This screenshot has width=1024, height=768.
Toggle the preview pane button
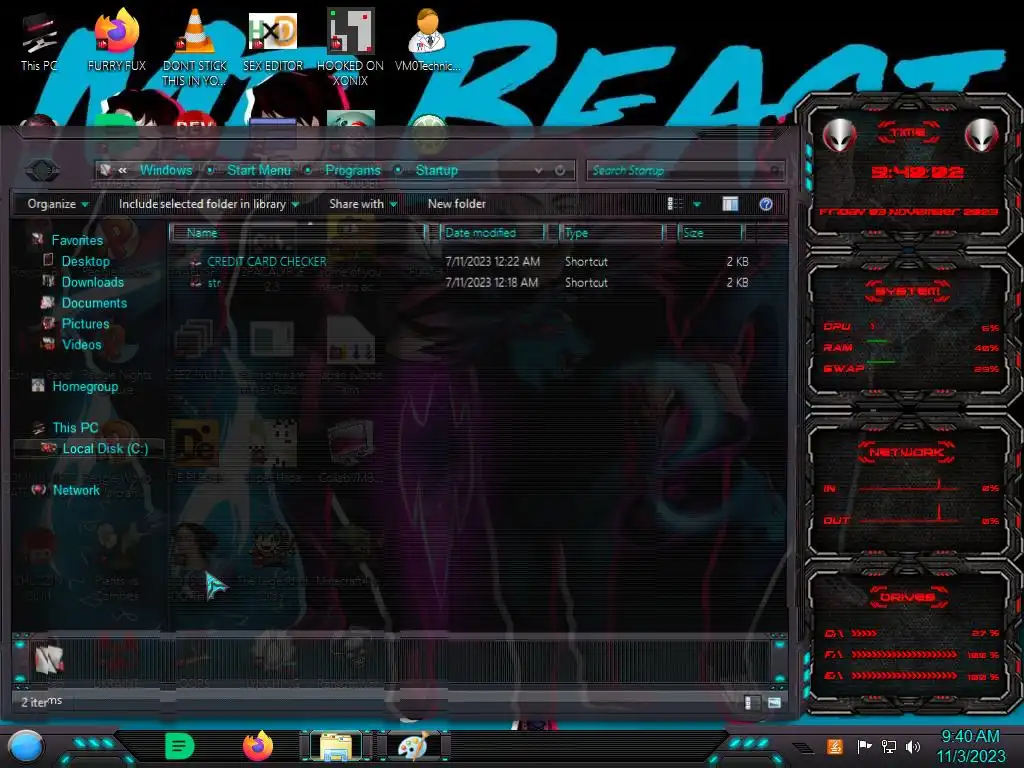tap(730, 204)
